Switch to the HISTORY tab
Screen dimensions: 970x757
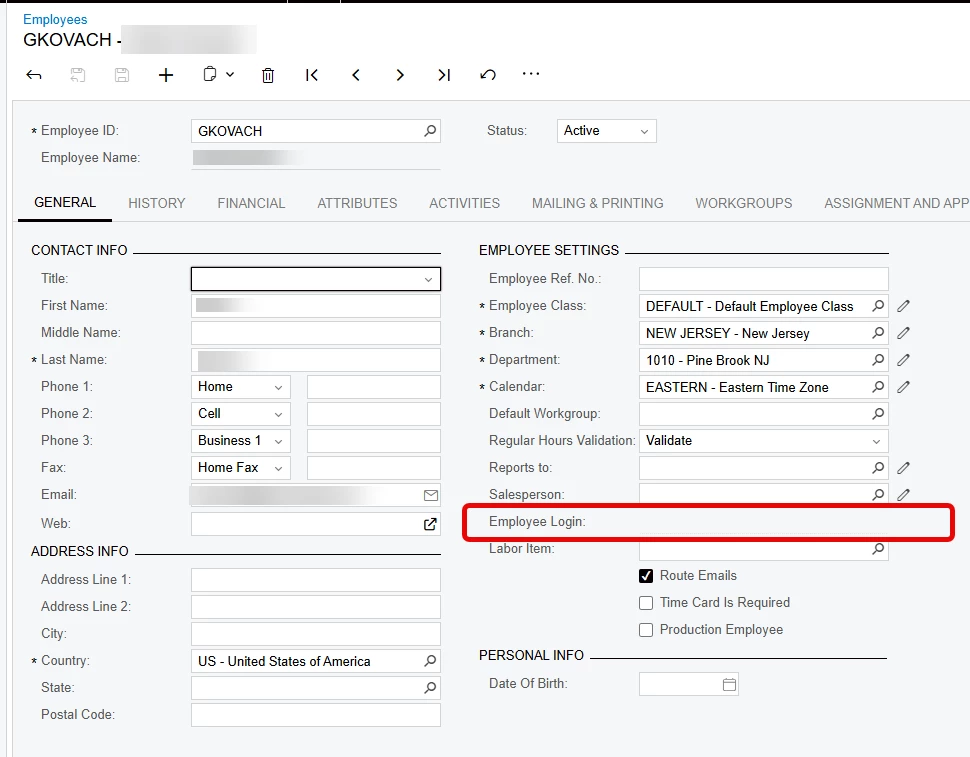point(157,203)
